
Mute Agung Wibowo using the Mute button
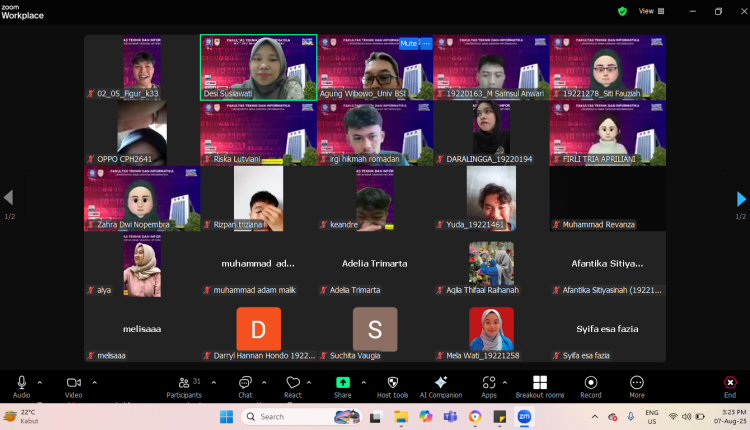[x=408, y=44]
